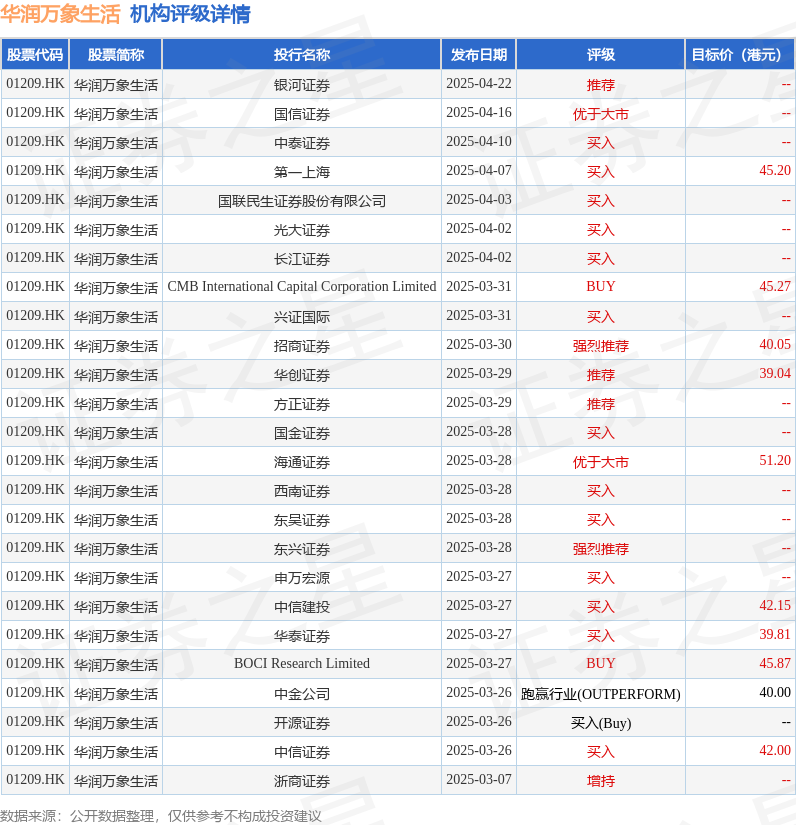Select the 海通证券 cell
This screenshot has height=825, width=796.
301,461
